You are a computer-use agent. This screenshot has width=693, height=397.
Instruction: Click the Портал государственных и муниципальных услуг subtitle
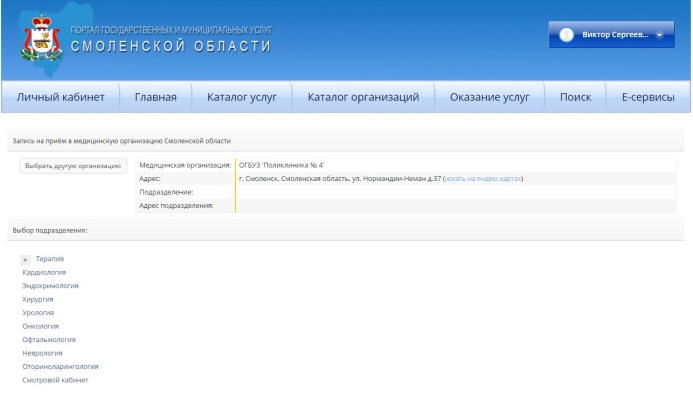coord(171,30)
